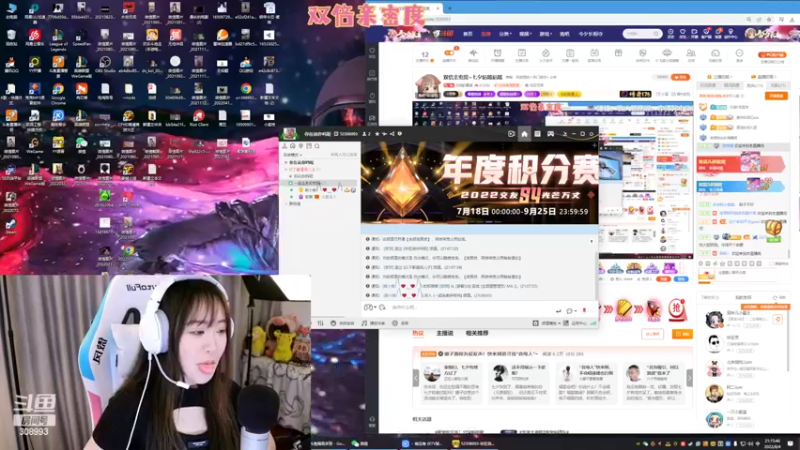The image size is (800, 450).
Task: Switch to the 相关推荐 tab below the stream
Action: pyautogui.click(x=477, y=333)
